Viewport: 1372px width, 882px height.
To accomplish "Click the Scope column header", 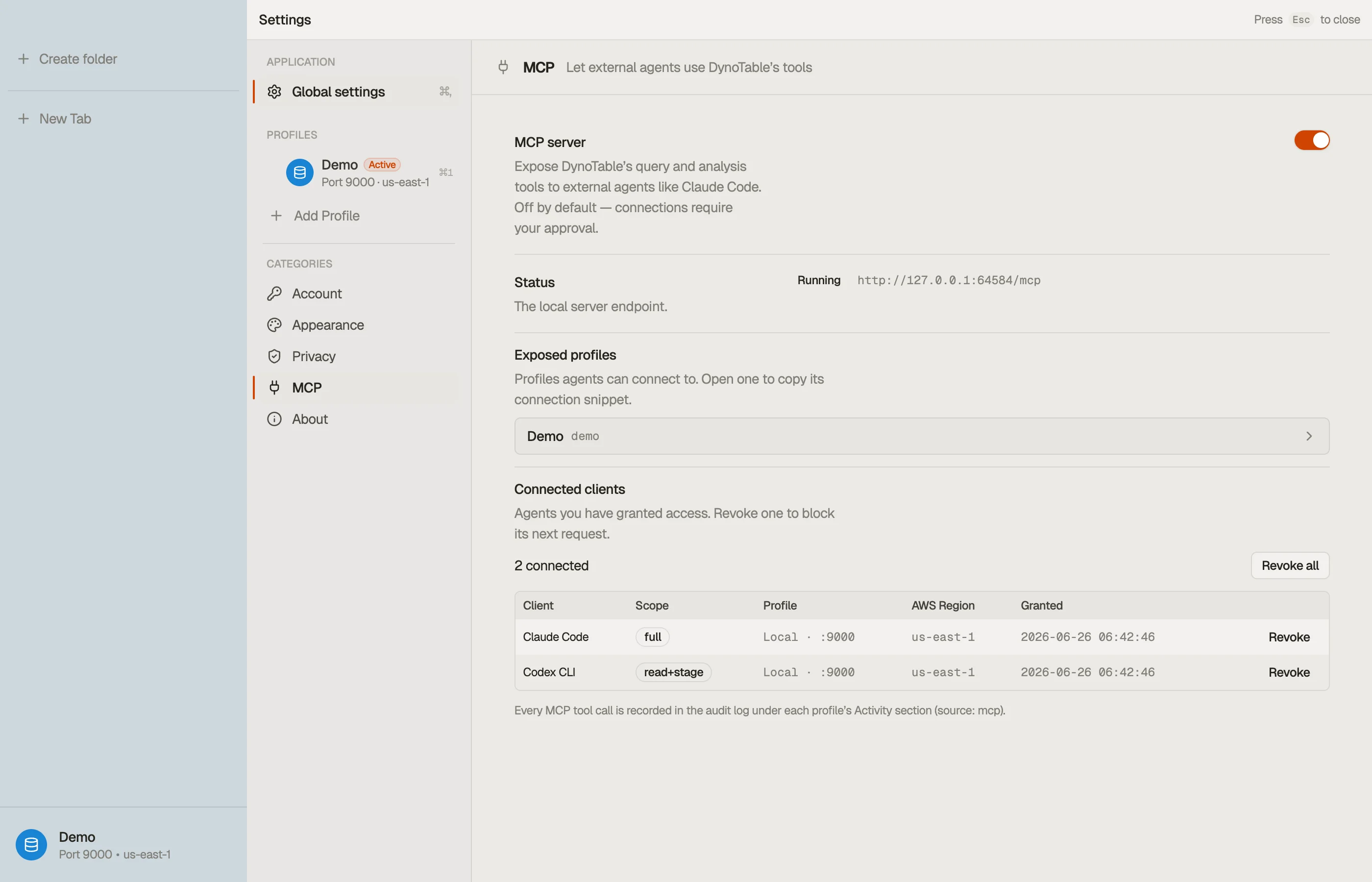I will click(652, 605).
